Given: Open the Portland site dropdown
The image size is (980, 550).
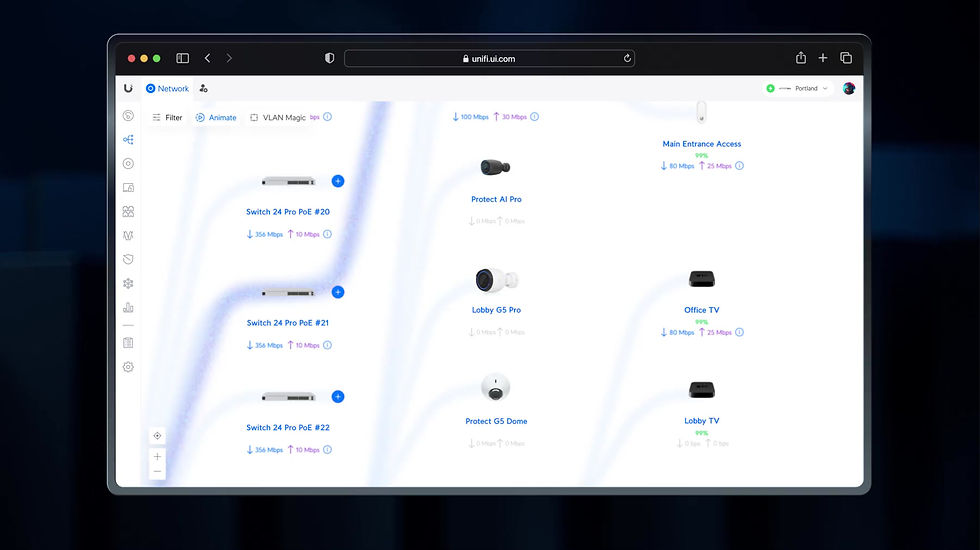Looking at the screenshot, I should (798, 89).
